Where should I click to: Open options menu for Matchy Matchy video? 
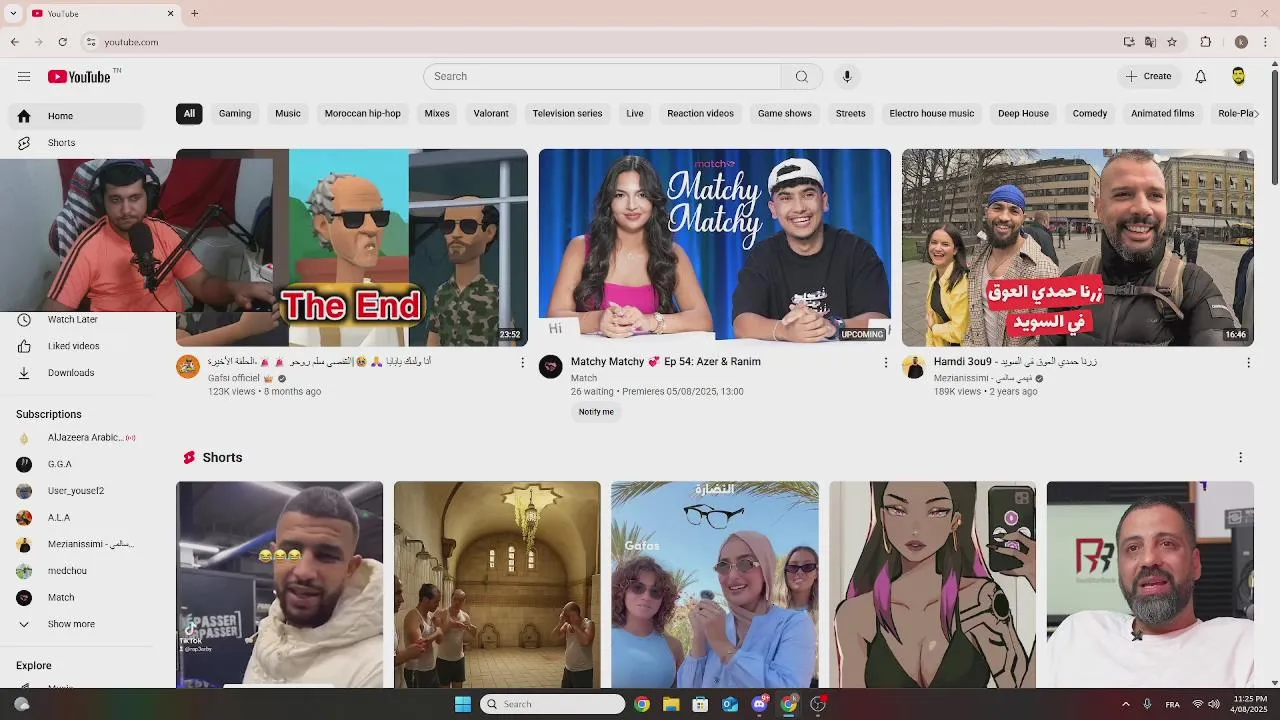point(885,363)
